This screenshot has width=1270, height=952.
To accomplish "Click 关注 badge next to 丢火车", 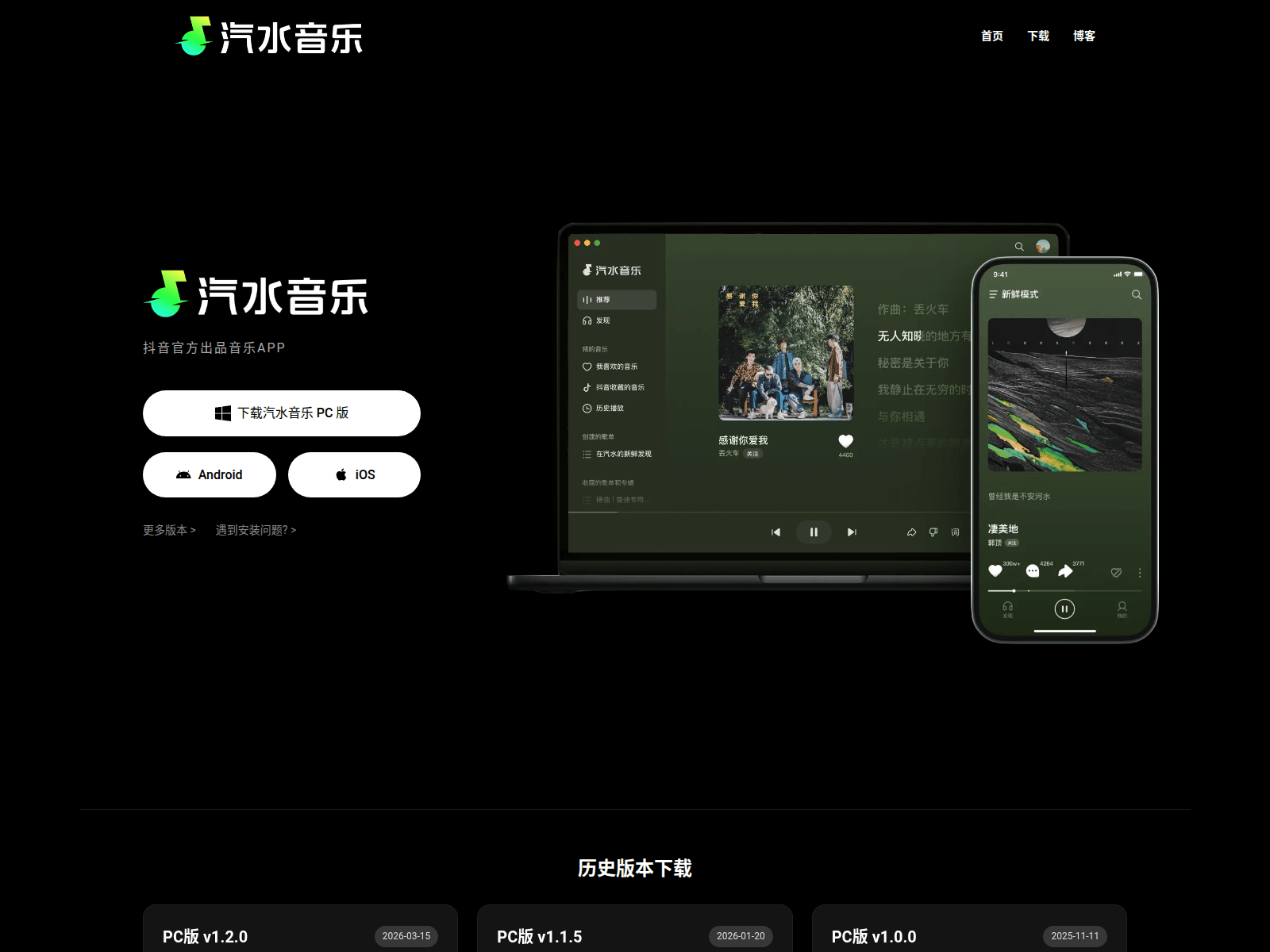I will click(x=752, y=454).
